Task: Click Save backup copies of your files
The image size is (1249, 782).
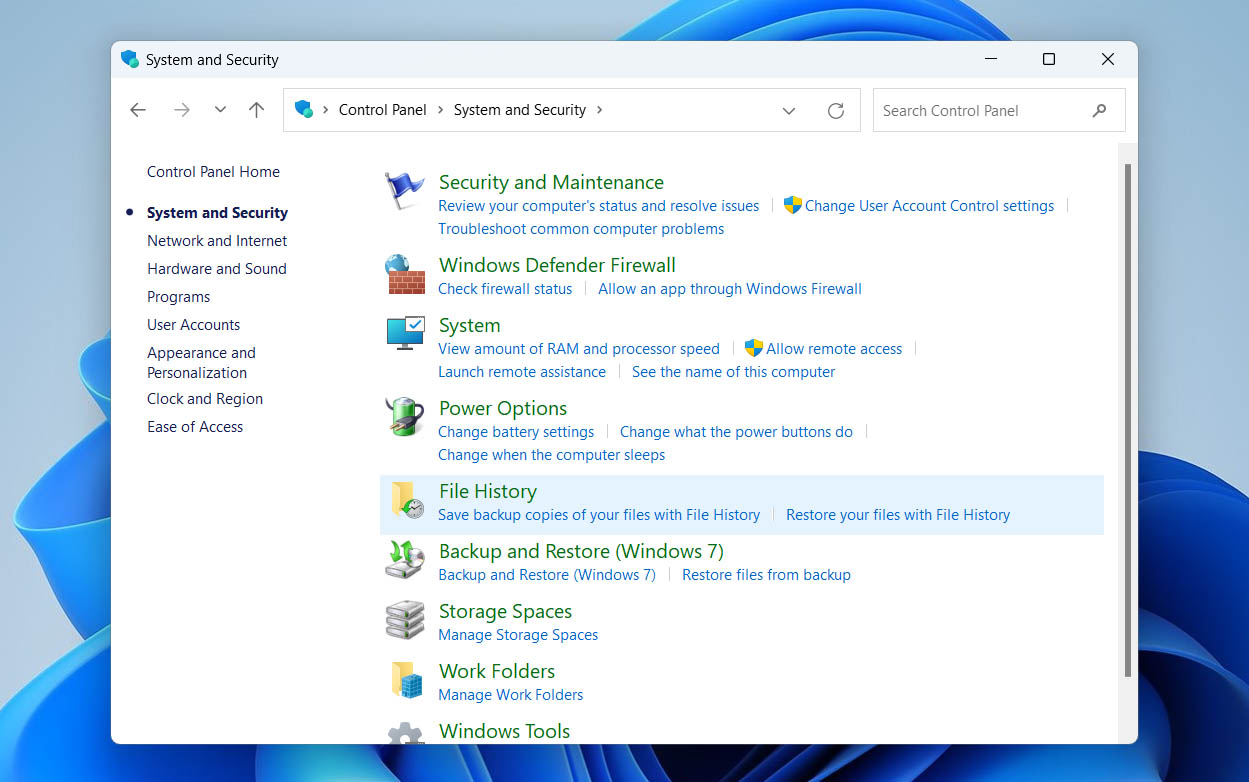Action: point(599,515)
